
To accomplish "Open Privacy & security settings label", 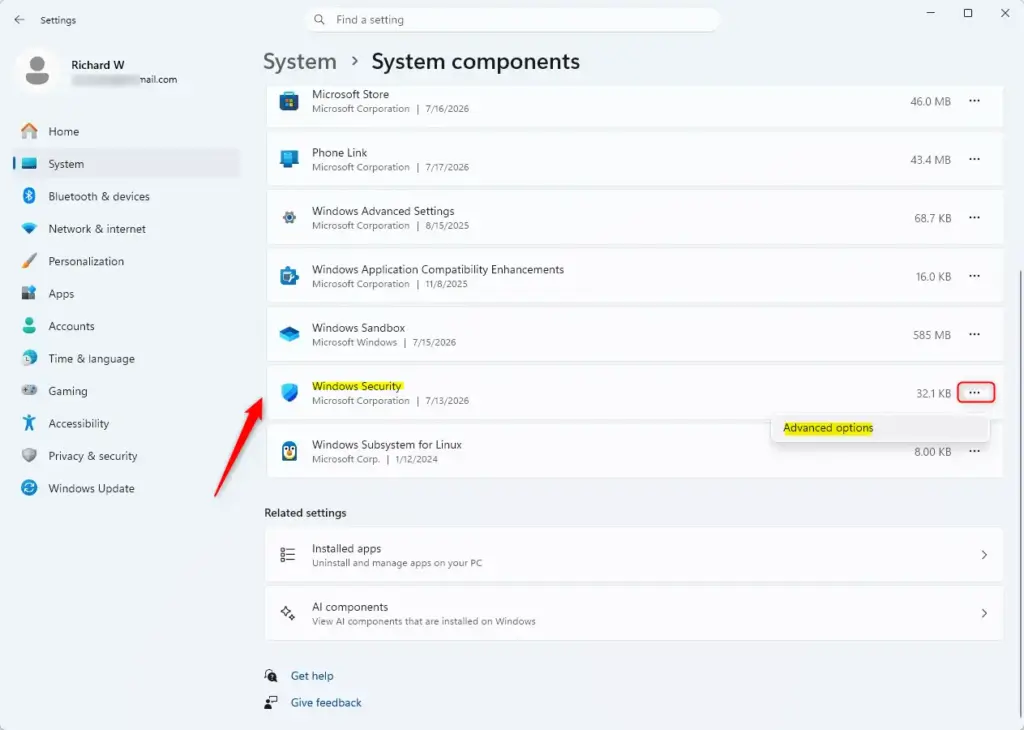I will point(93,456).
